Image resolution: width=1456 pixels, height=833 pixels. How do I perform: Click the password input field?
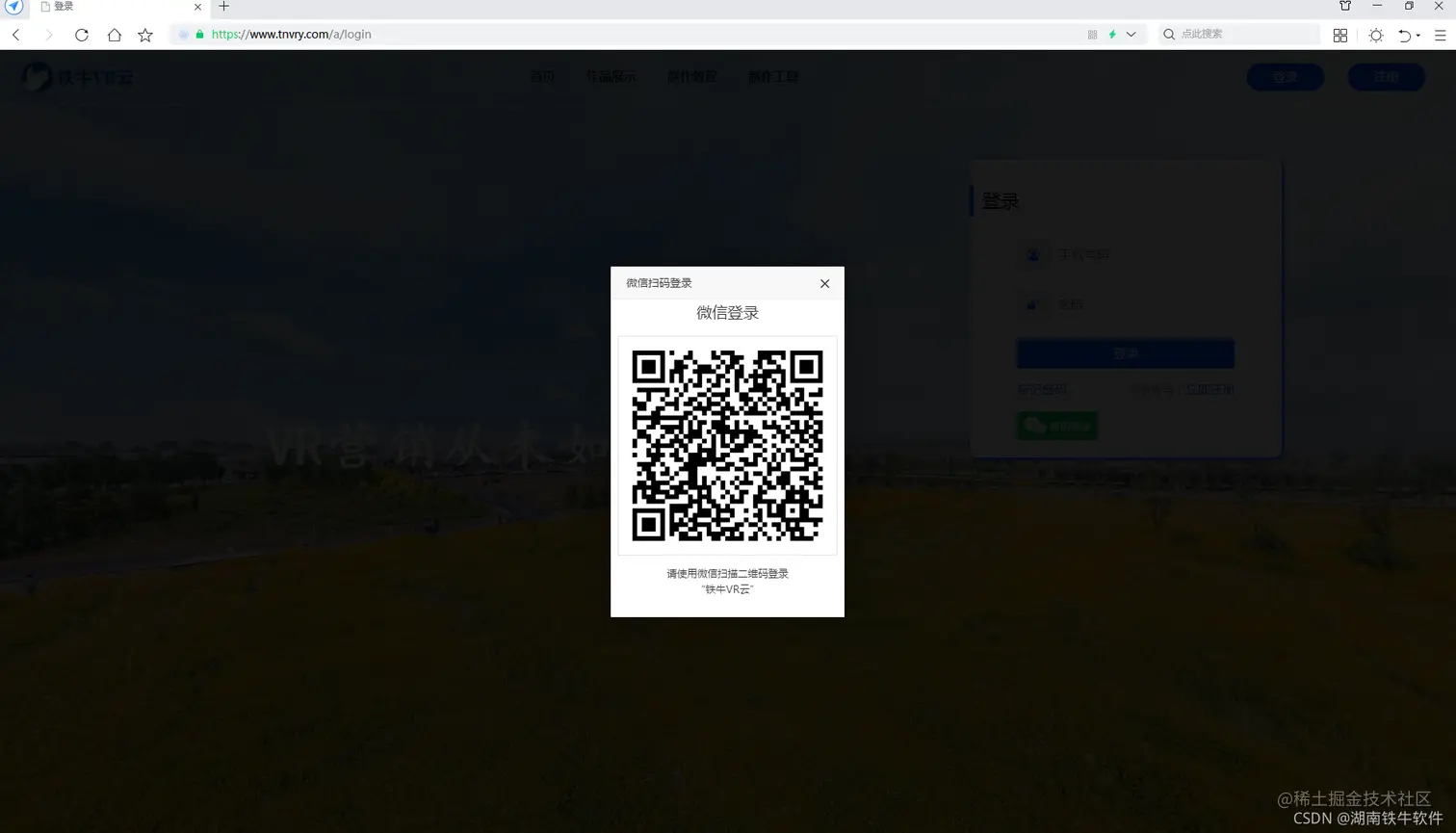(x=1125, y=304)
